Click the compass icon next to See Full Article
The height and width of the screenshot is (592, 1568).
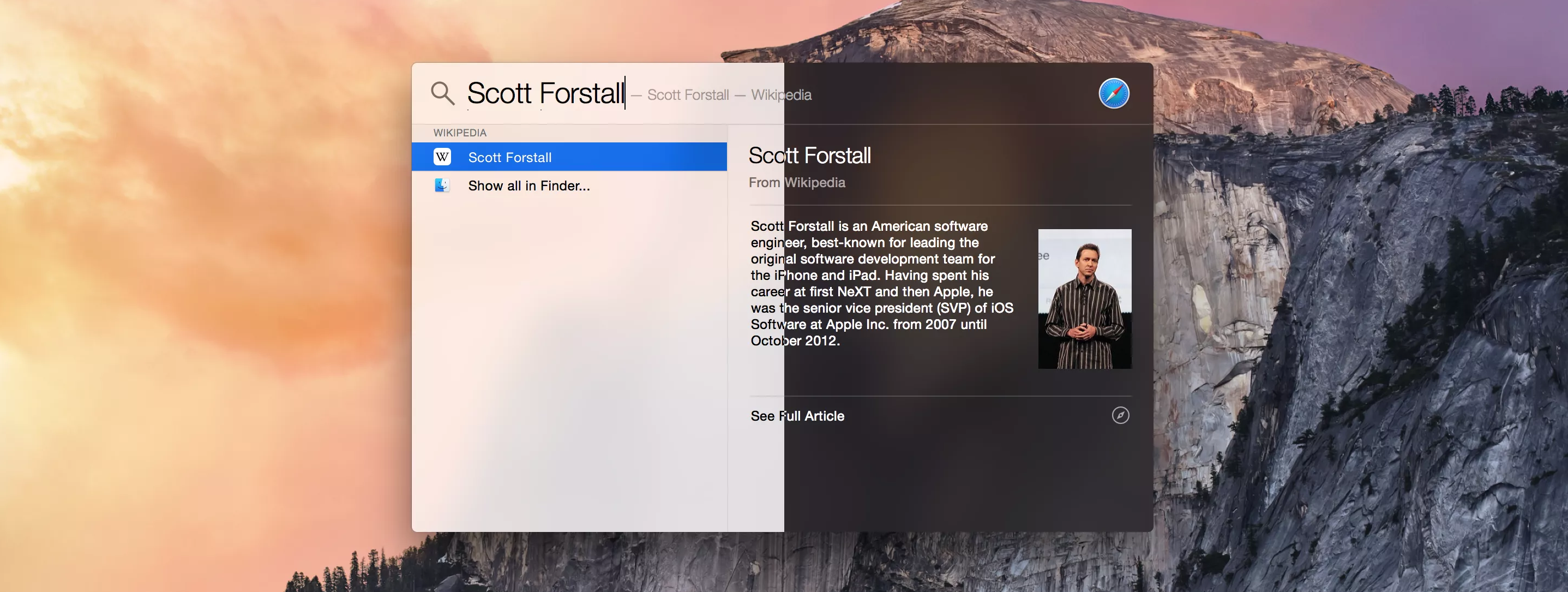tap(1120, 415)
